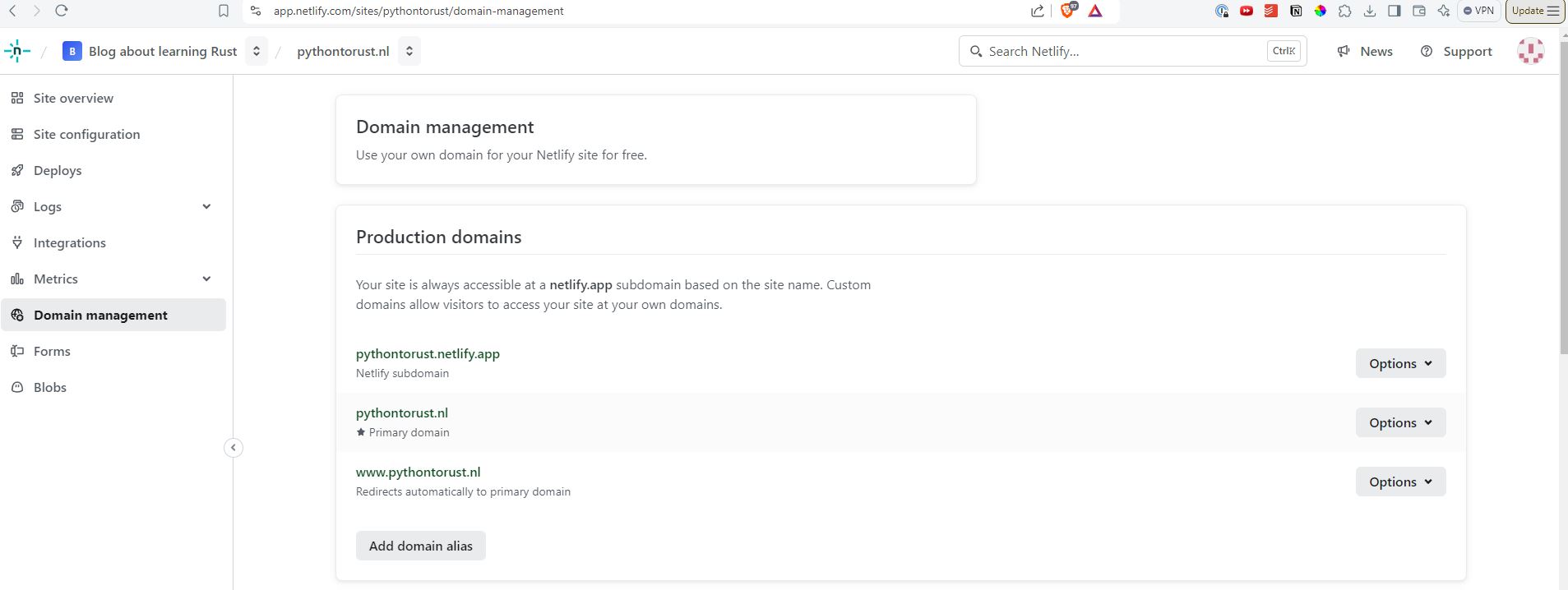Click the share page icon
Screen dimensions: 1568x590
pyautogui.click(x=1038, y=11)
